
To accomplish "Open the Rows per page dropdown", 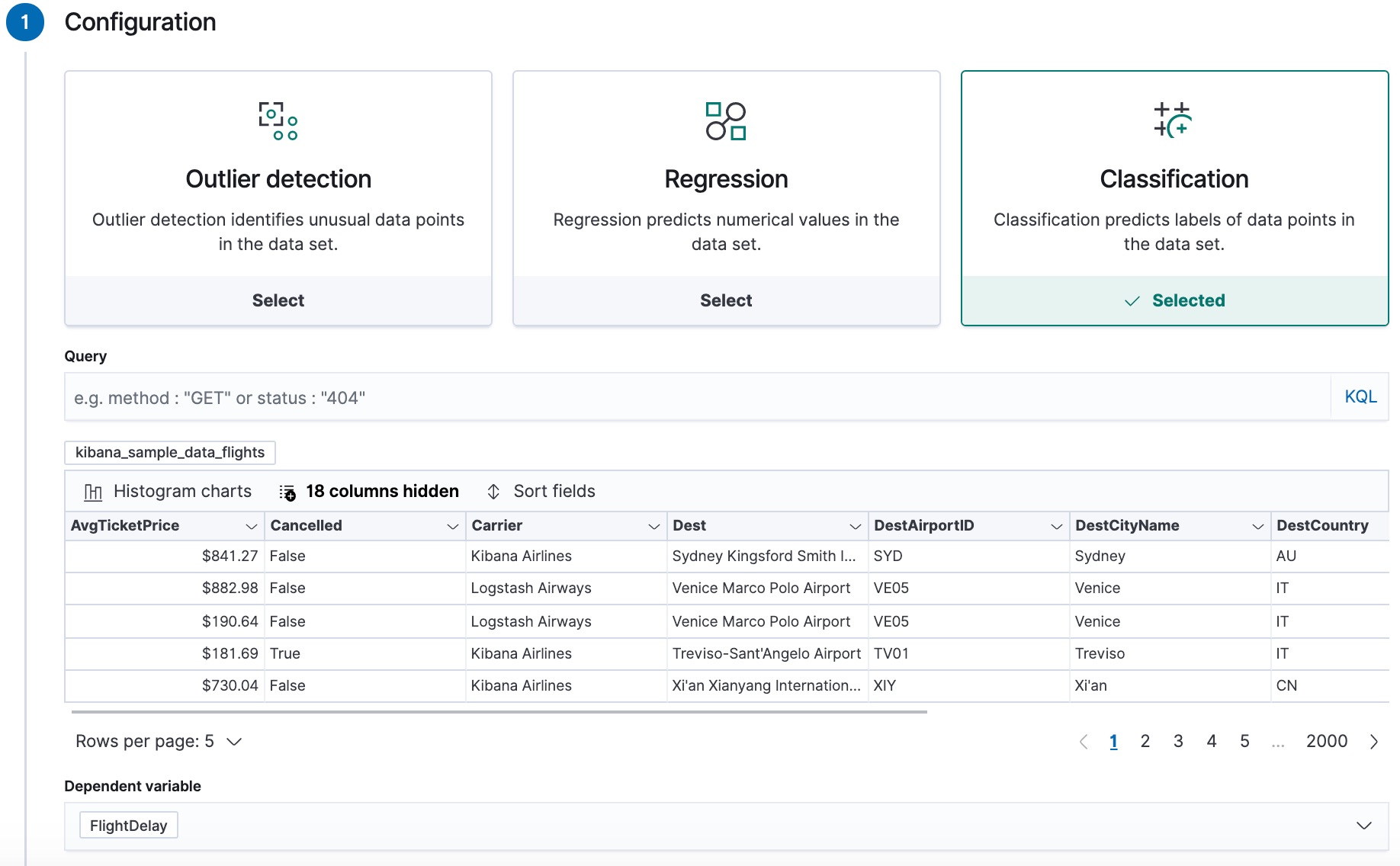I will point(157,740).
